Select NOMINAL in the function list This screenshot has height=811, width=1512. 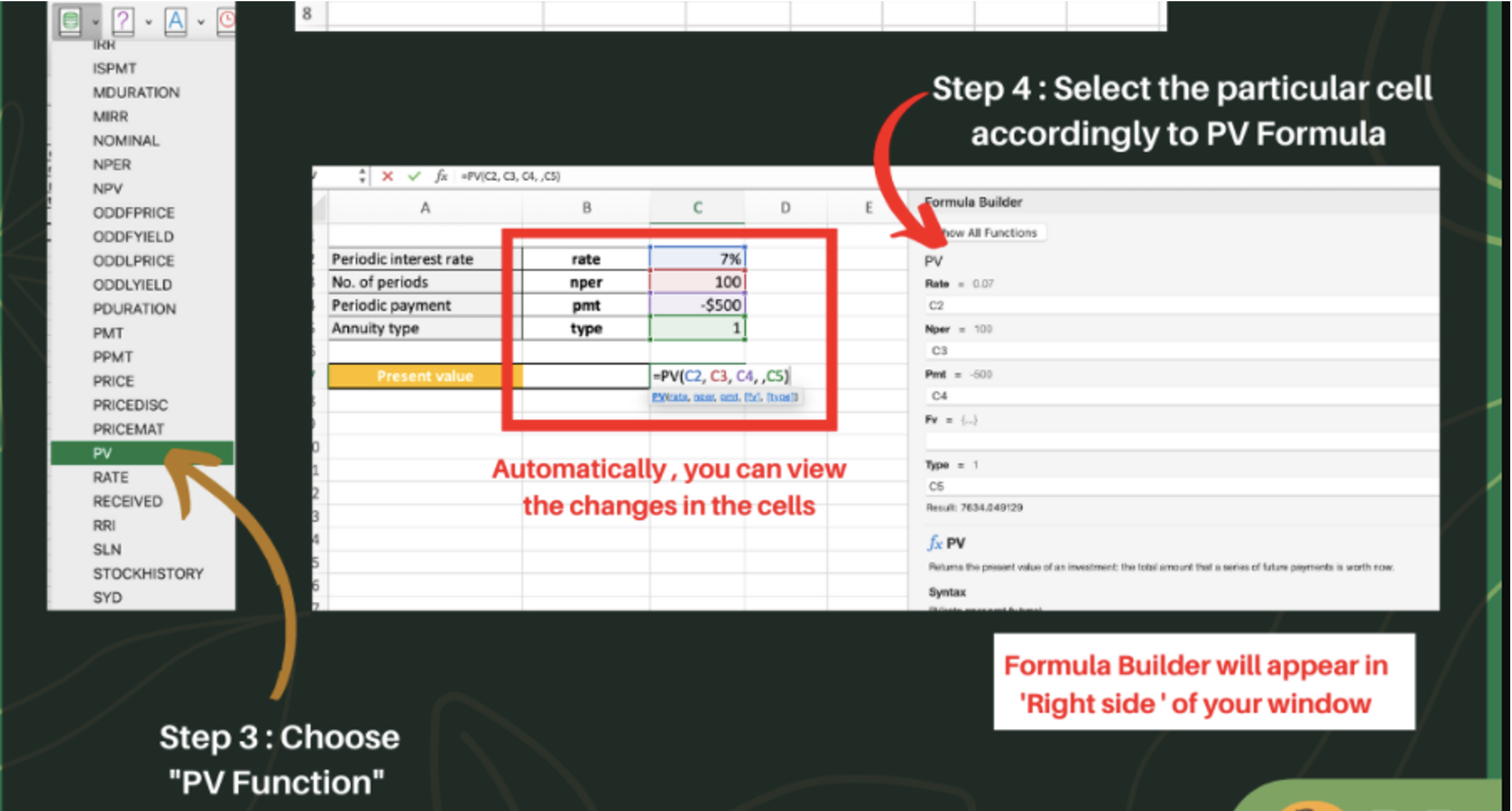(x=126, y=140)
